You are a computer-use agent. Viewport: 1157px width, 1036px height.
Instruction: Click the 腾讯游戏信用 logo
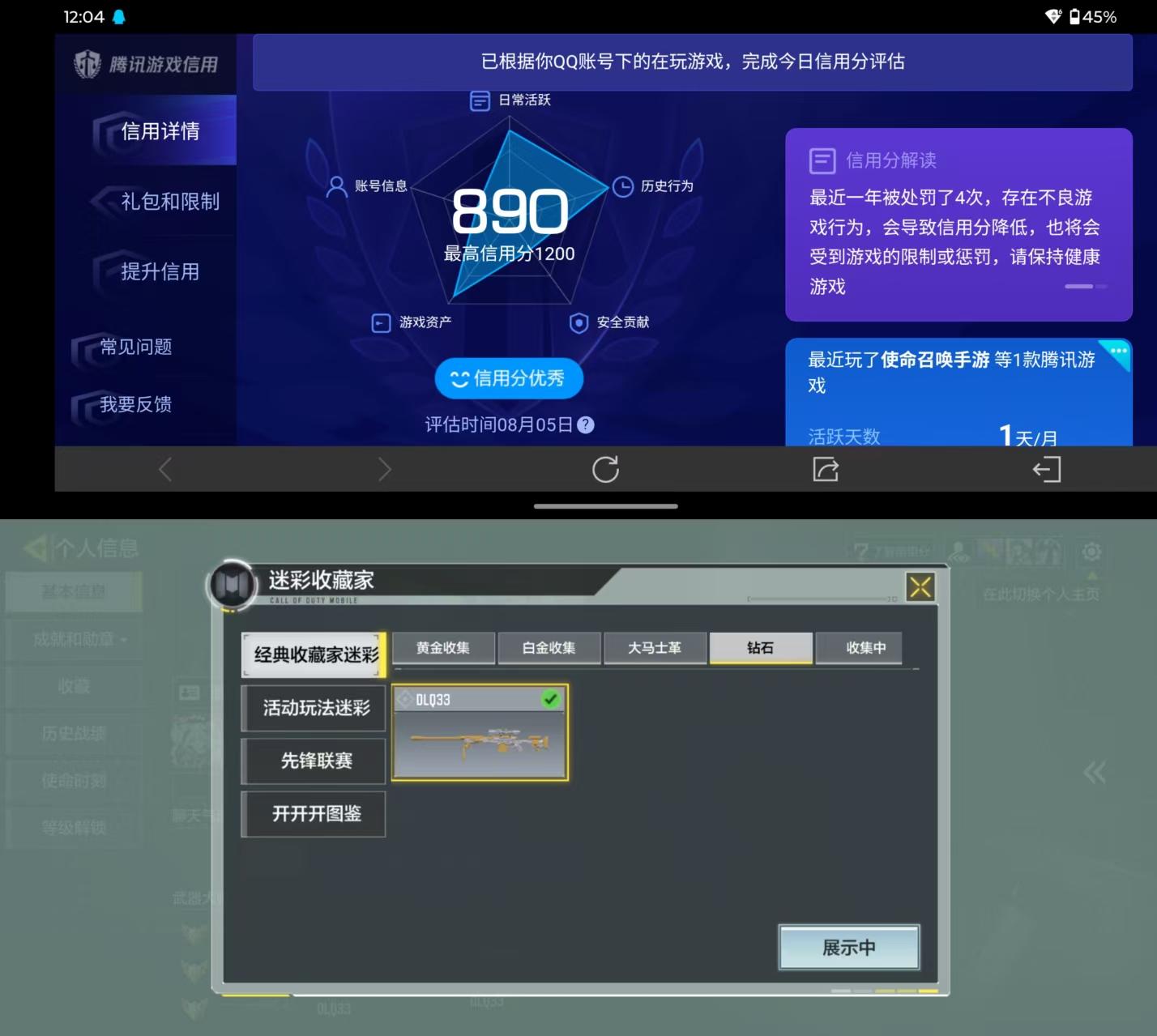pyautogui.click(x=146, y=64)
